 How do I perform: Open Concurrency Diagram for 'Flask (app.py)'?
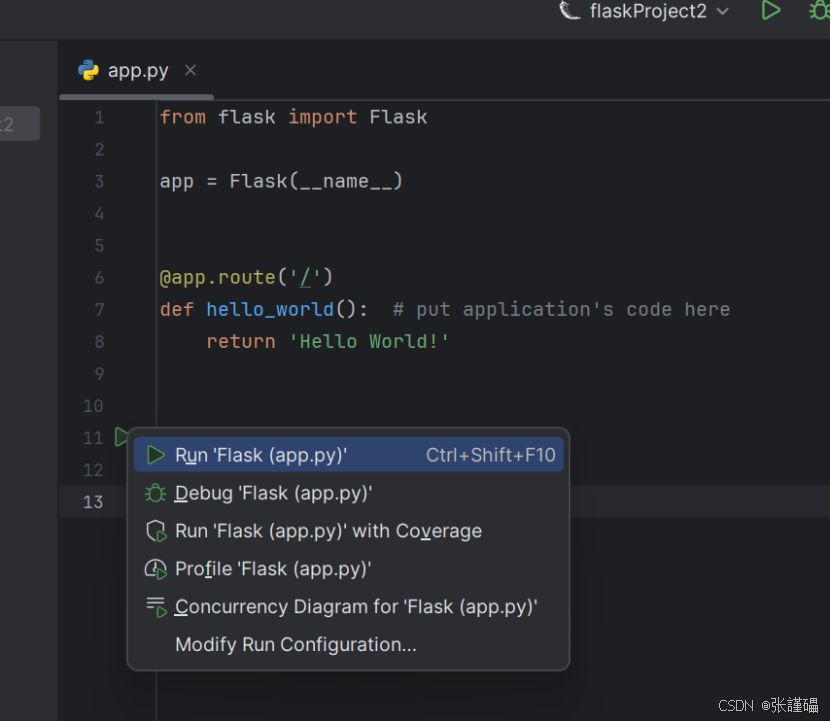[348, 606]
